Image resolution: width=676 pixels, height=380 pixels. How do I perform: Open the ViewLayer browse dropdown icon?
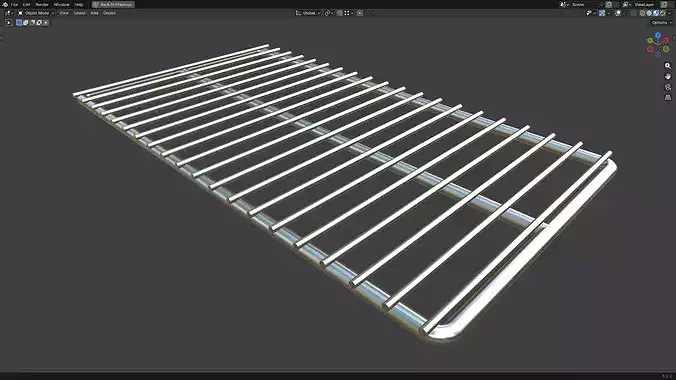(626, 4)
